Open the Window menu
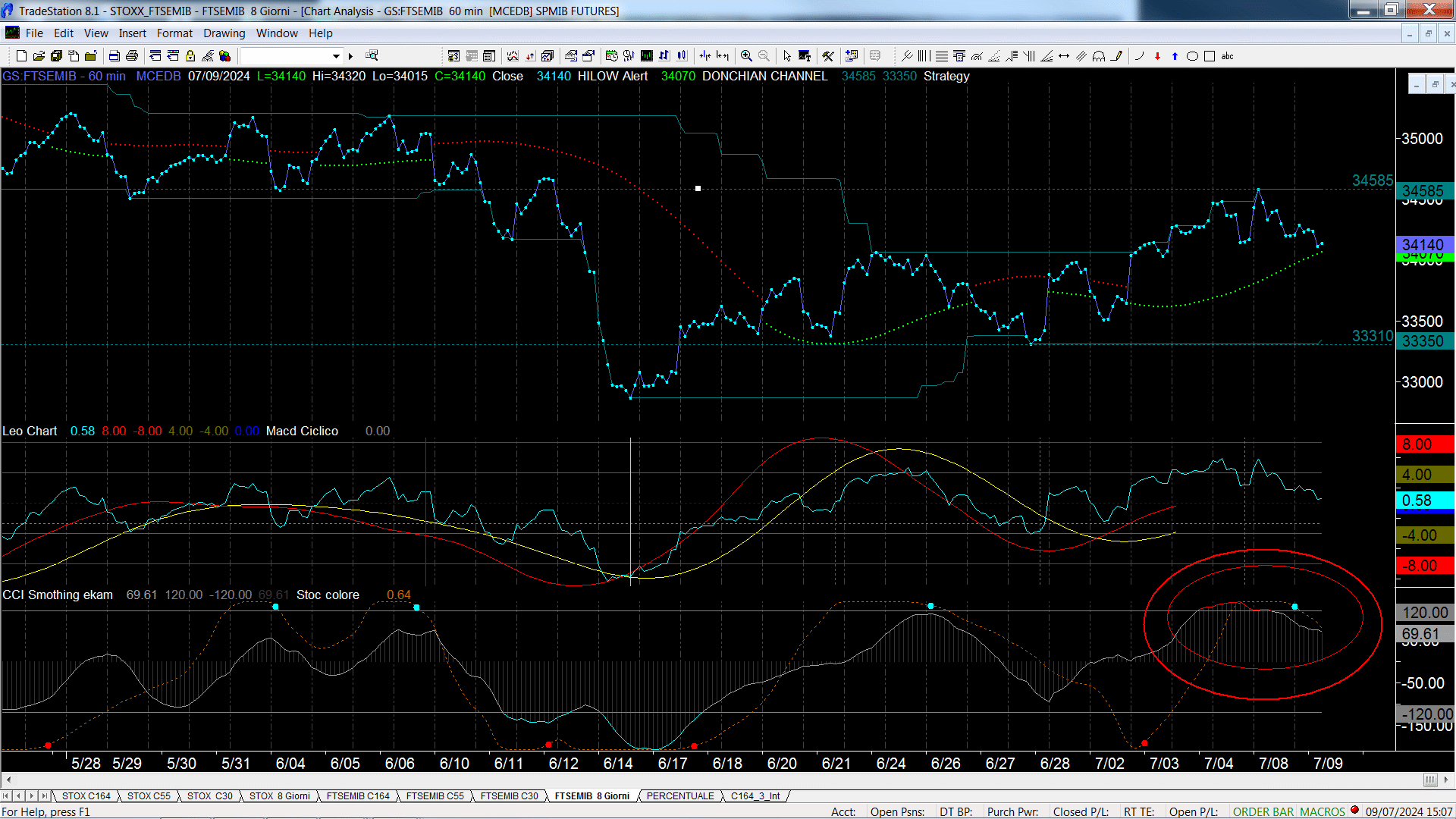1456x819 pixels. tap(277, 33)
